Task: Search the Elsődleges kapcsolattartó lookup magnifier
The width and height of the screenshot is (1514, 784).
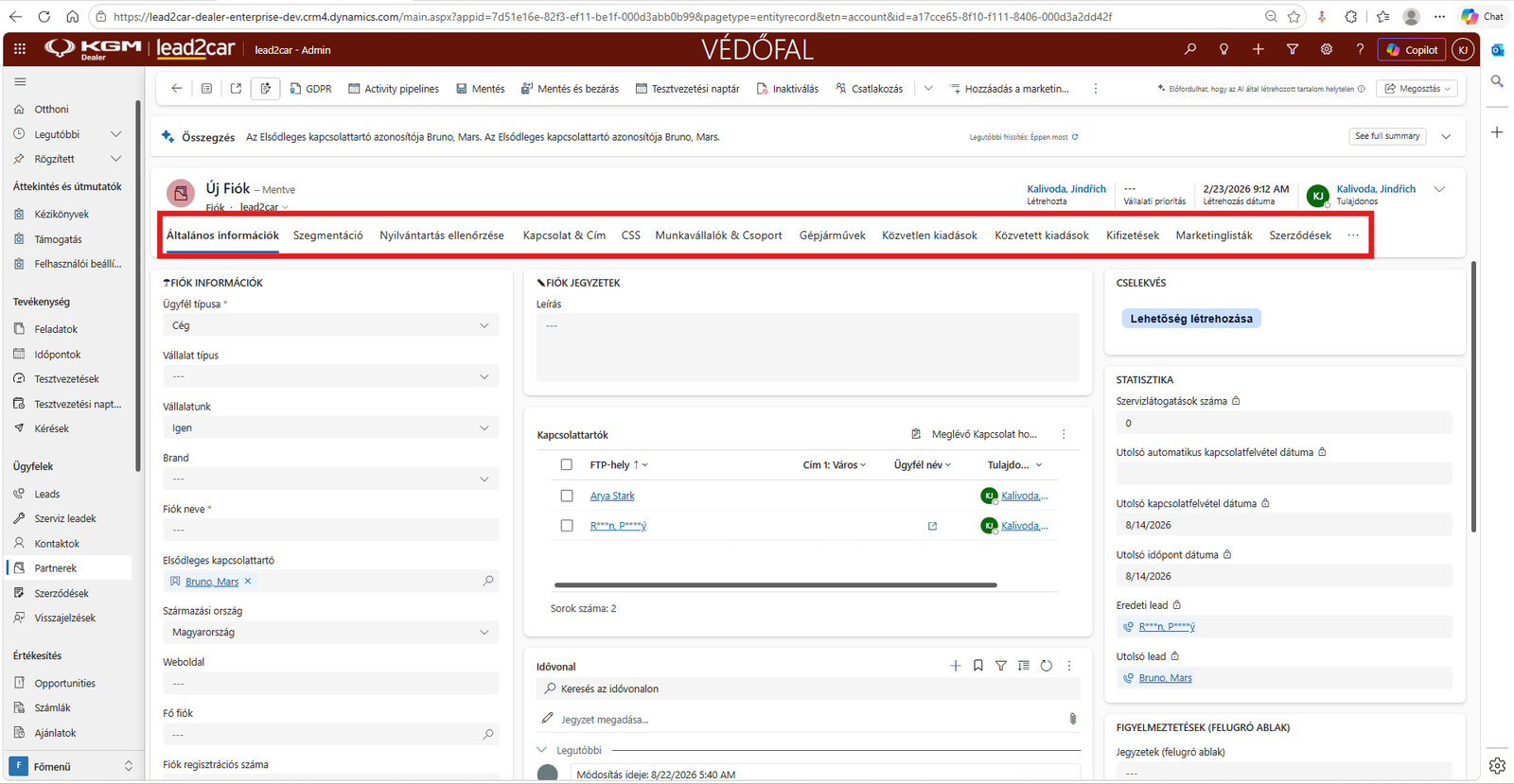Action: coord(488,581)
